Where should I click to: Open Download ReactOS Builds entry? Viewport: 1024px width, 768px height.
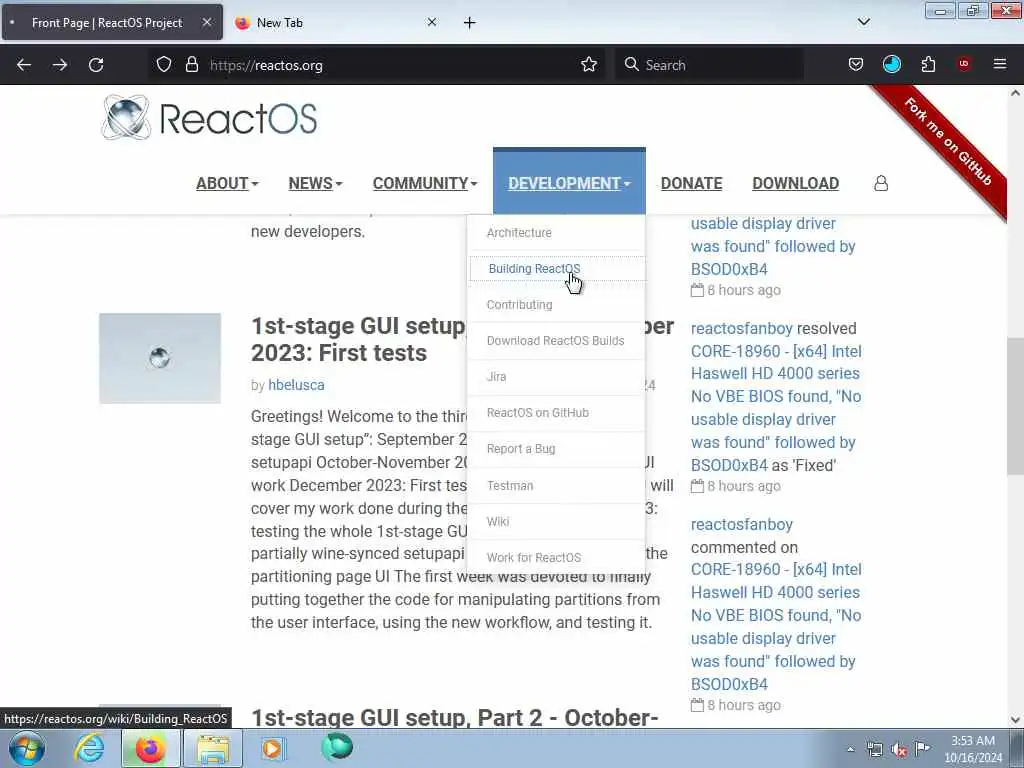pos(556,340)
